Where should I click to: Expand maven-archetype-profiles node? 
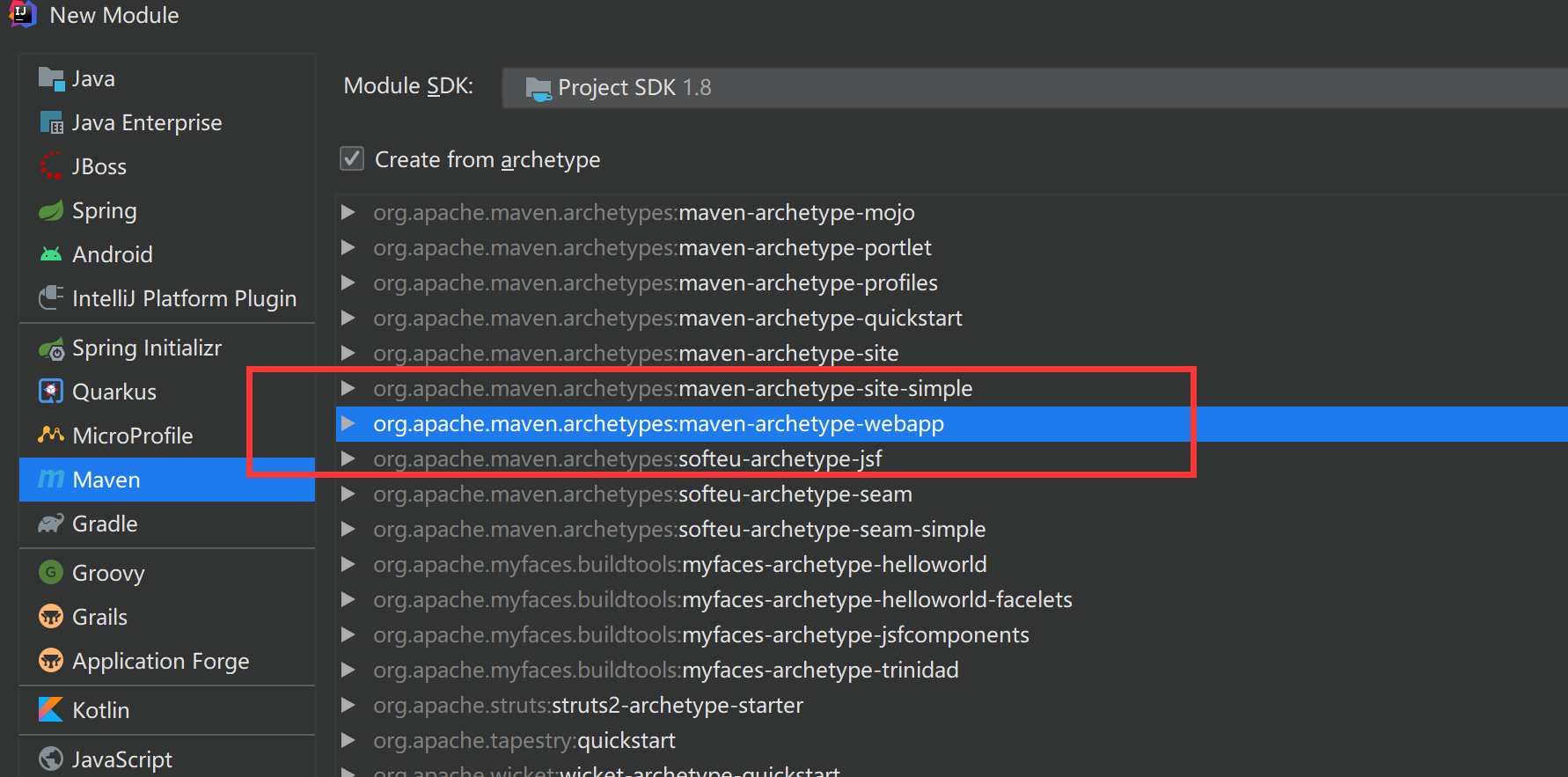click(x=348, y=282)
